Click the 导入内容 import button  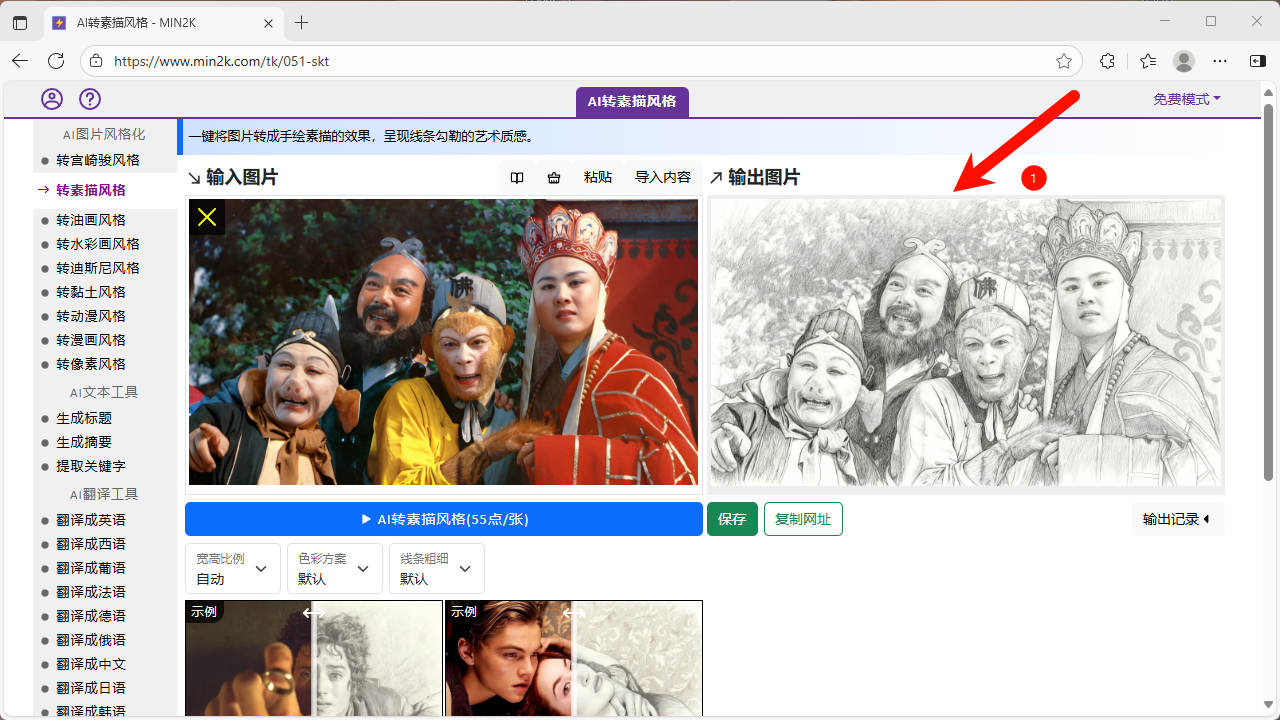(x=663, y=177)
